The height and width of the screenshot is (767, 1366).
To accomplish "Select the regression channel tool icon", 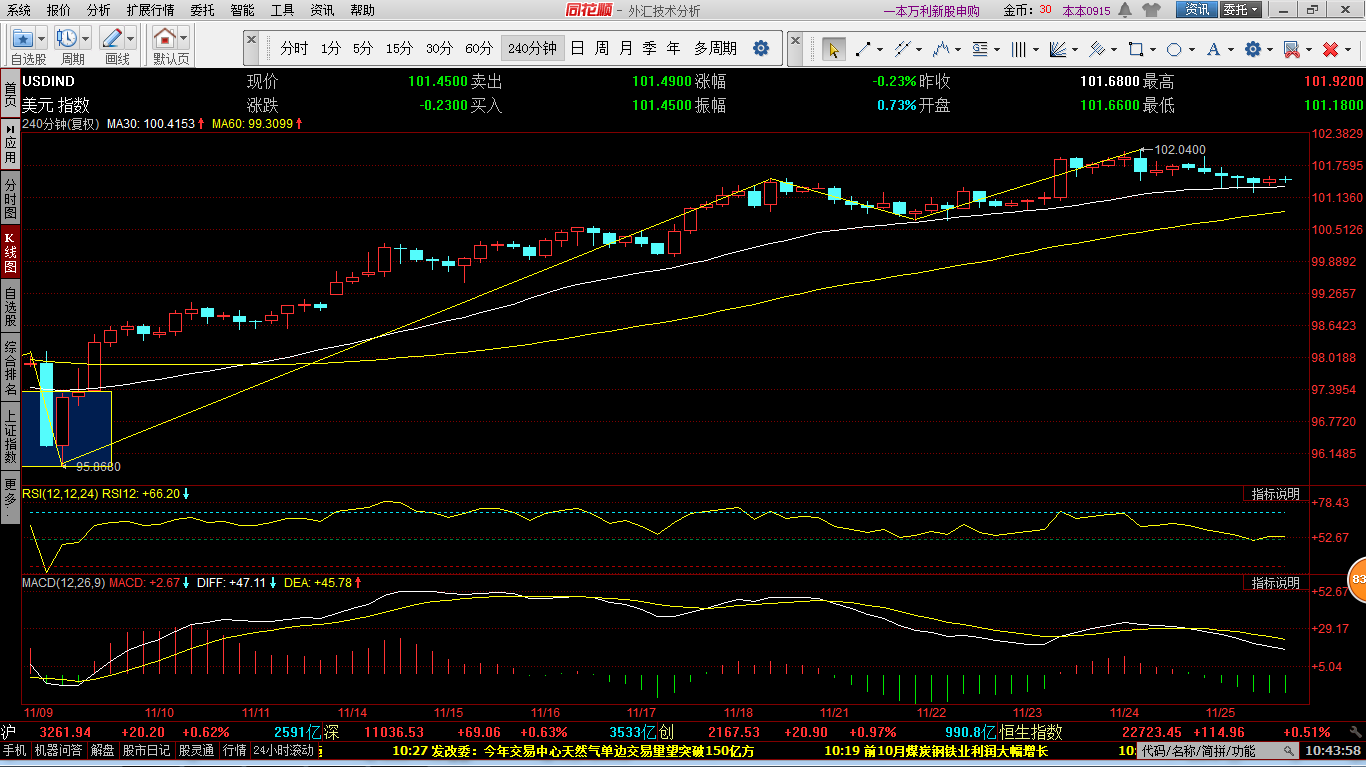I will [1097, 49].
